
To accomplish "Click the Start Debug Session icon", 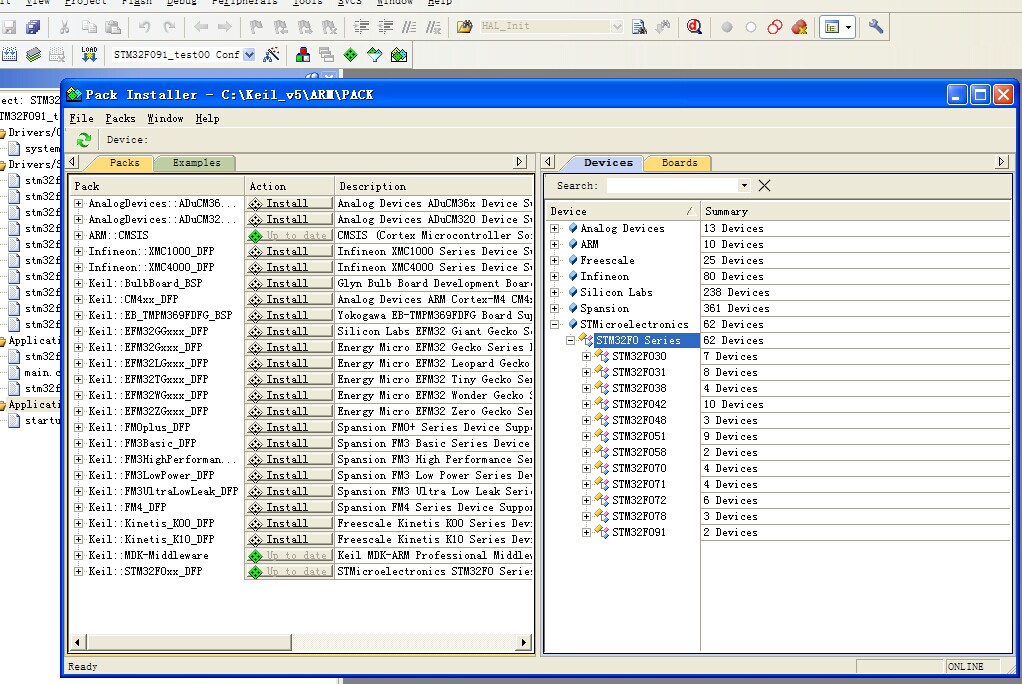I will click(x=694, y=27).
